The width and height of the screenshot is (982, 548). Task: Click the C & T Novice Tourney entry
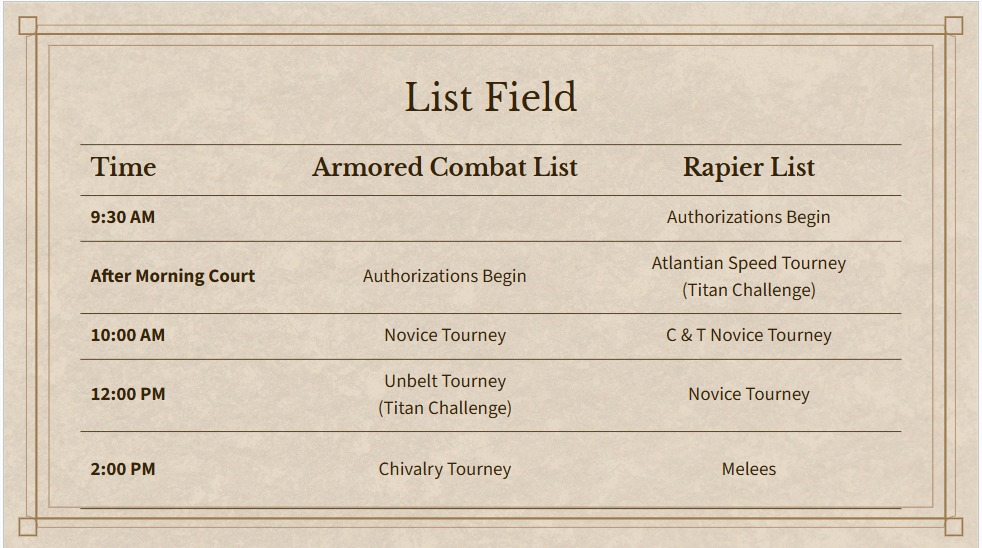(748, 335)
